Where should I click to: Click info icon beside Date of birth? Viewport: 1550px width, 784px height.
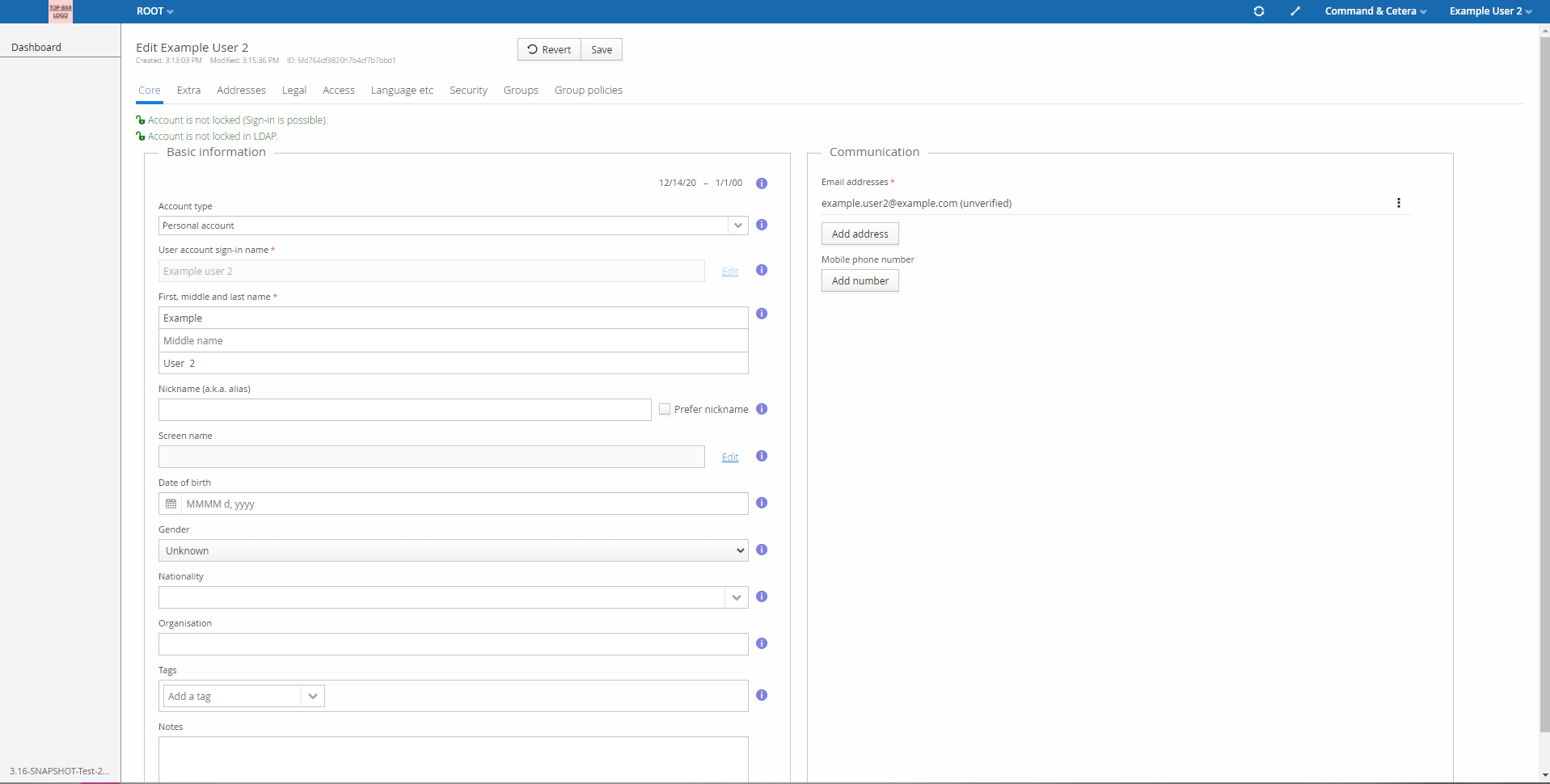(x=761, y=503)
